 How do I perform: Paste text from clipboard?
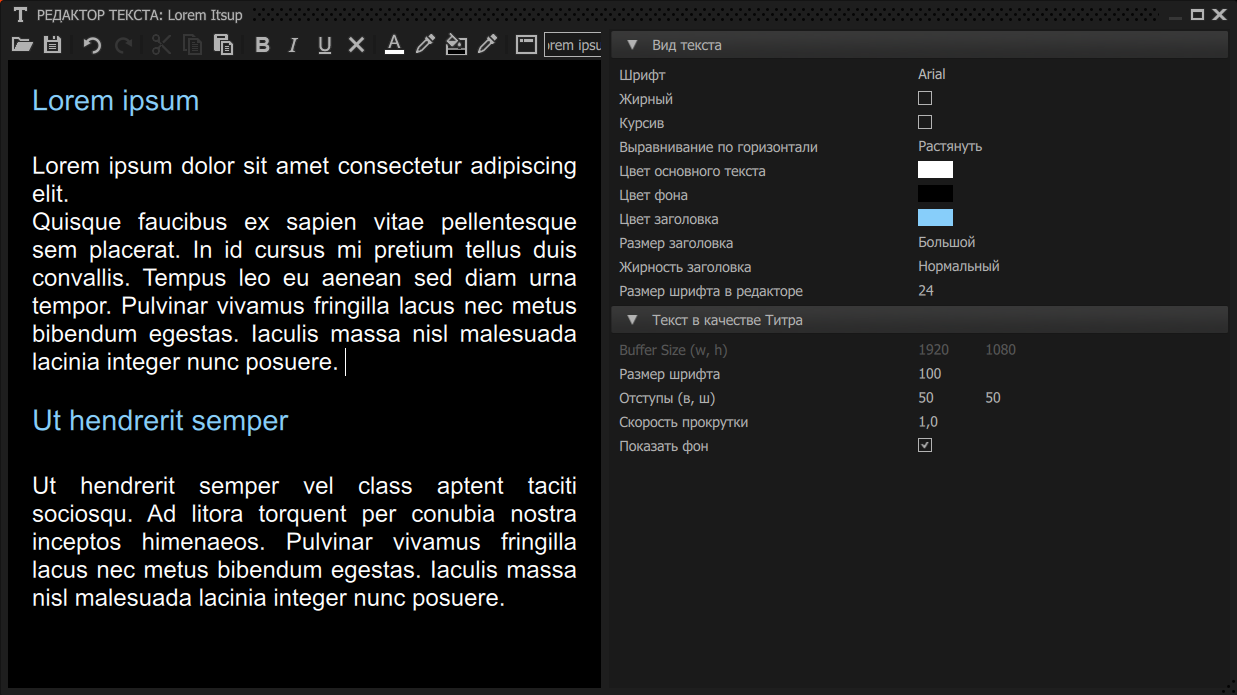click(x=223, y=44)
